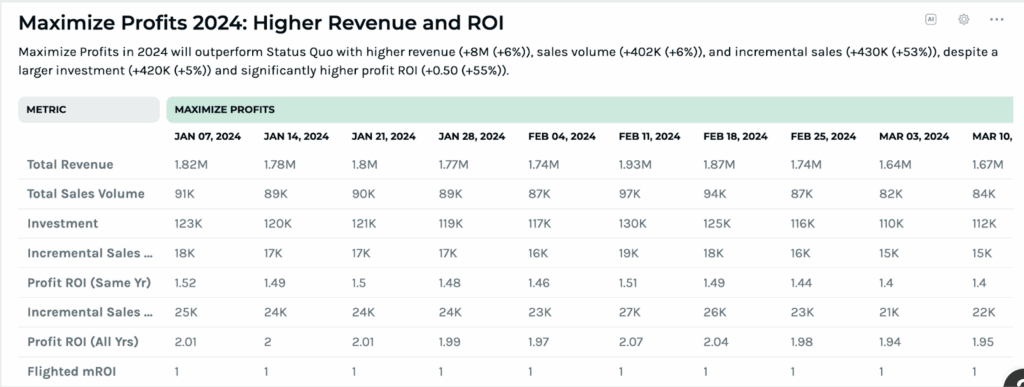1024x387 pixels.
Task: Click Investment cell 110K for Mar 03
Action: pos(892,224)
